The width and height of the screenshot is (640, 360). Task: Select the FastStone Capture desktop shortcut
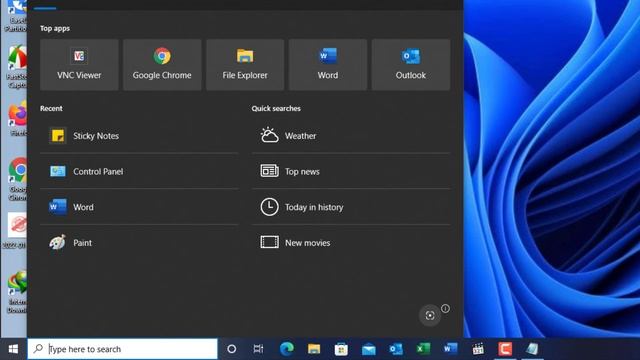coord(16,67)
